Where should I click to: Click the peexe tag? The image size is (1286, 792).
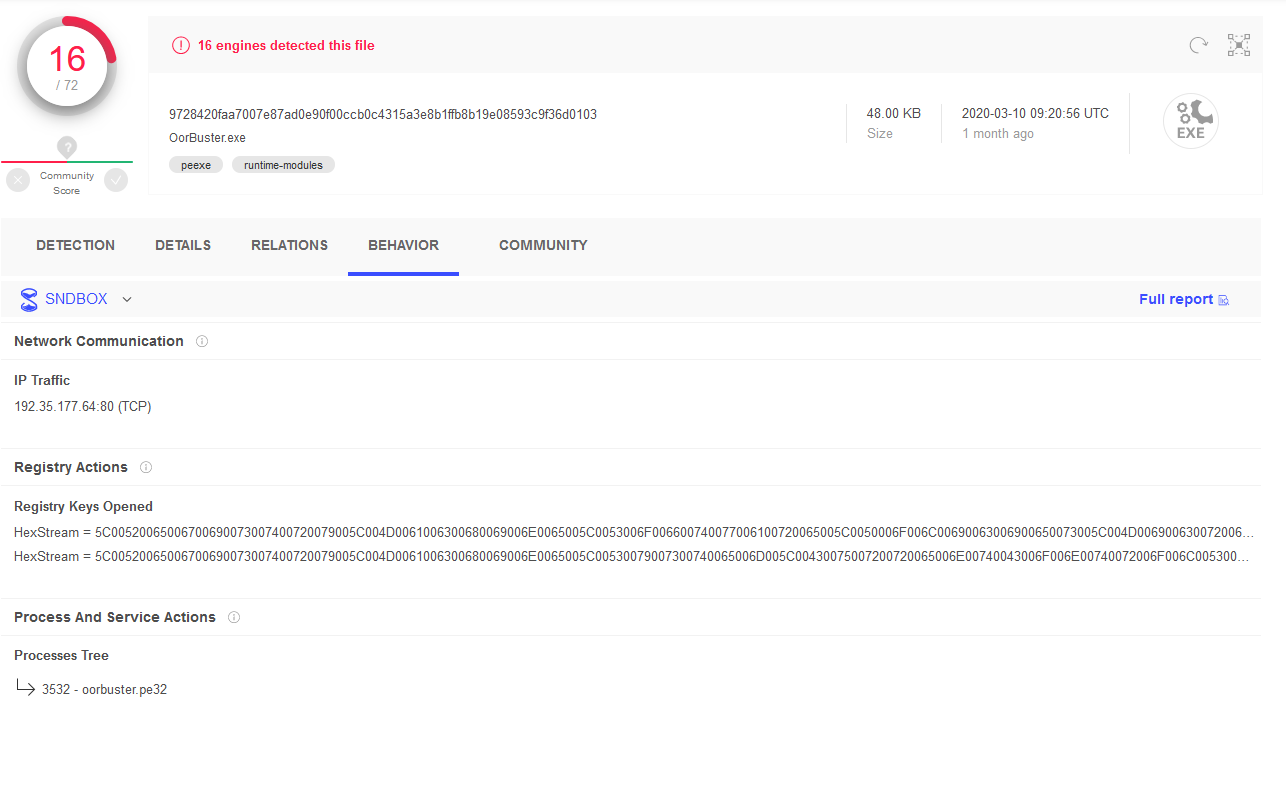(x=196, y=165)
